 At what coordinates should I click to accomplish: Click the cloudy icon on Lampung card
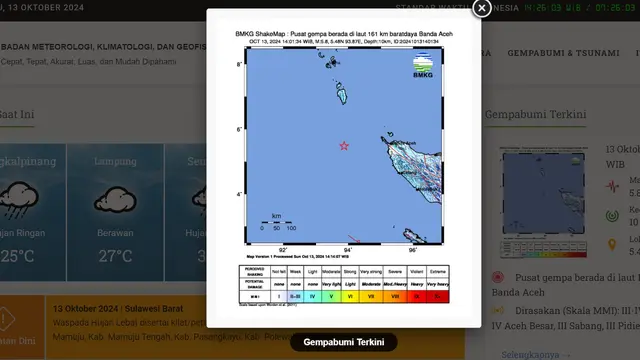click(116, 200)
